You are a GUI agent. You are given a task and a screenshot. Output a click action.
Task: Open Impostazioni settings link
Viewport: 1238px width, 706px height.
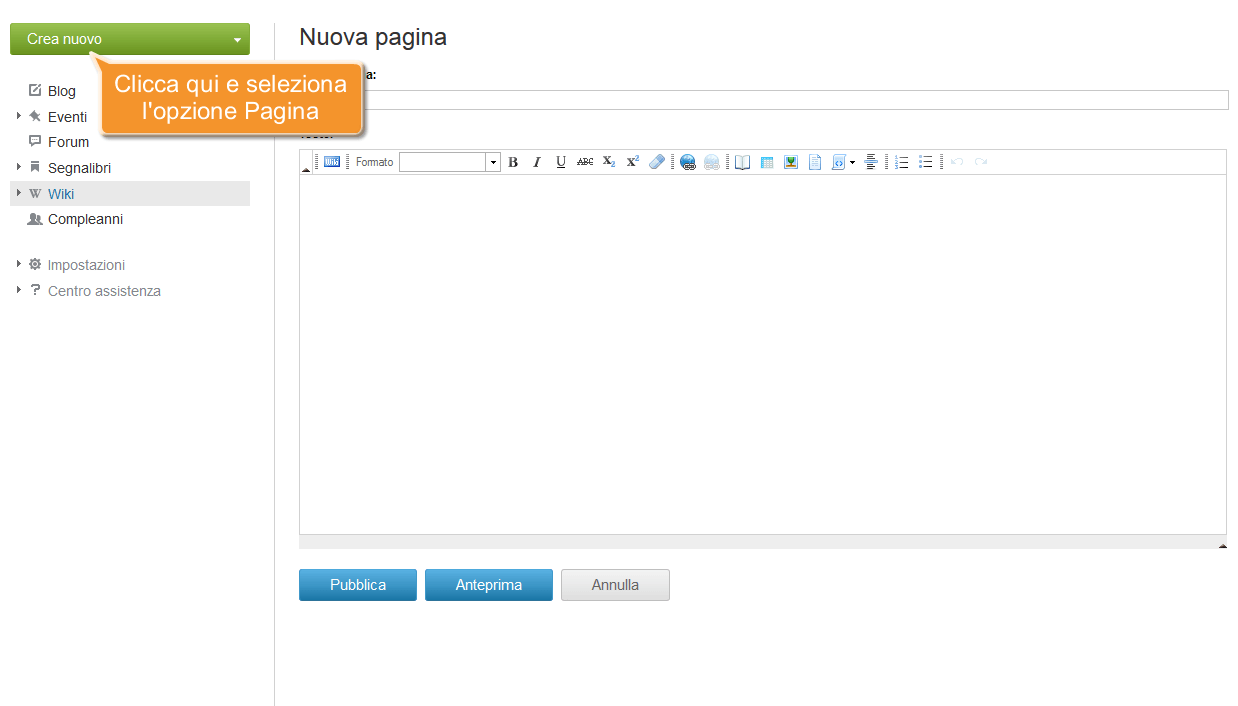click(86, 265)
